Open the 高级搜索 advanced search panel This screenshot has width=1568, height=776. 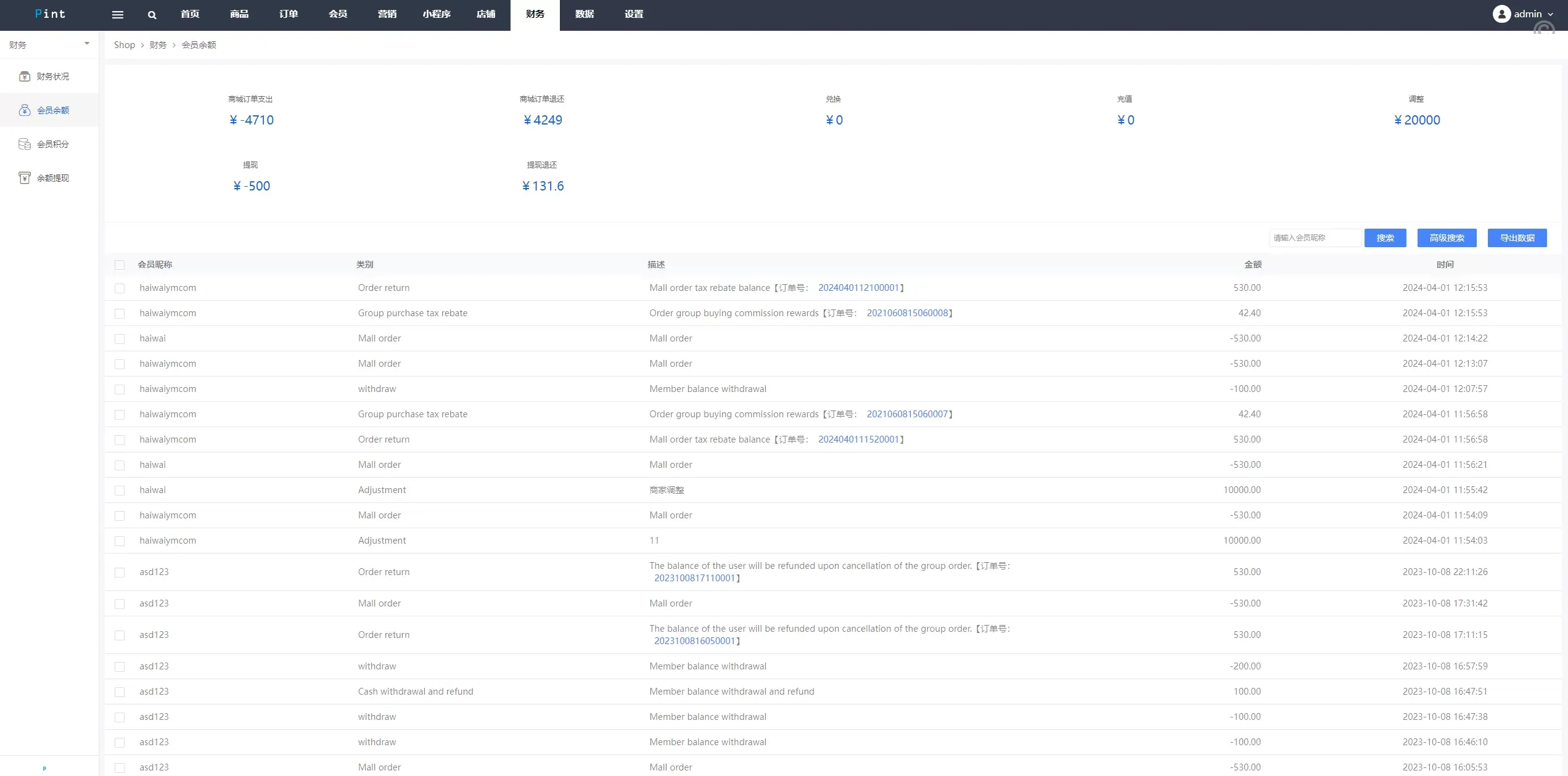[x=1447, y=238]
